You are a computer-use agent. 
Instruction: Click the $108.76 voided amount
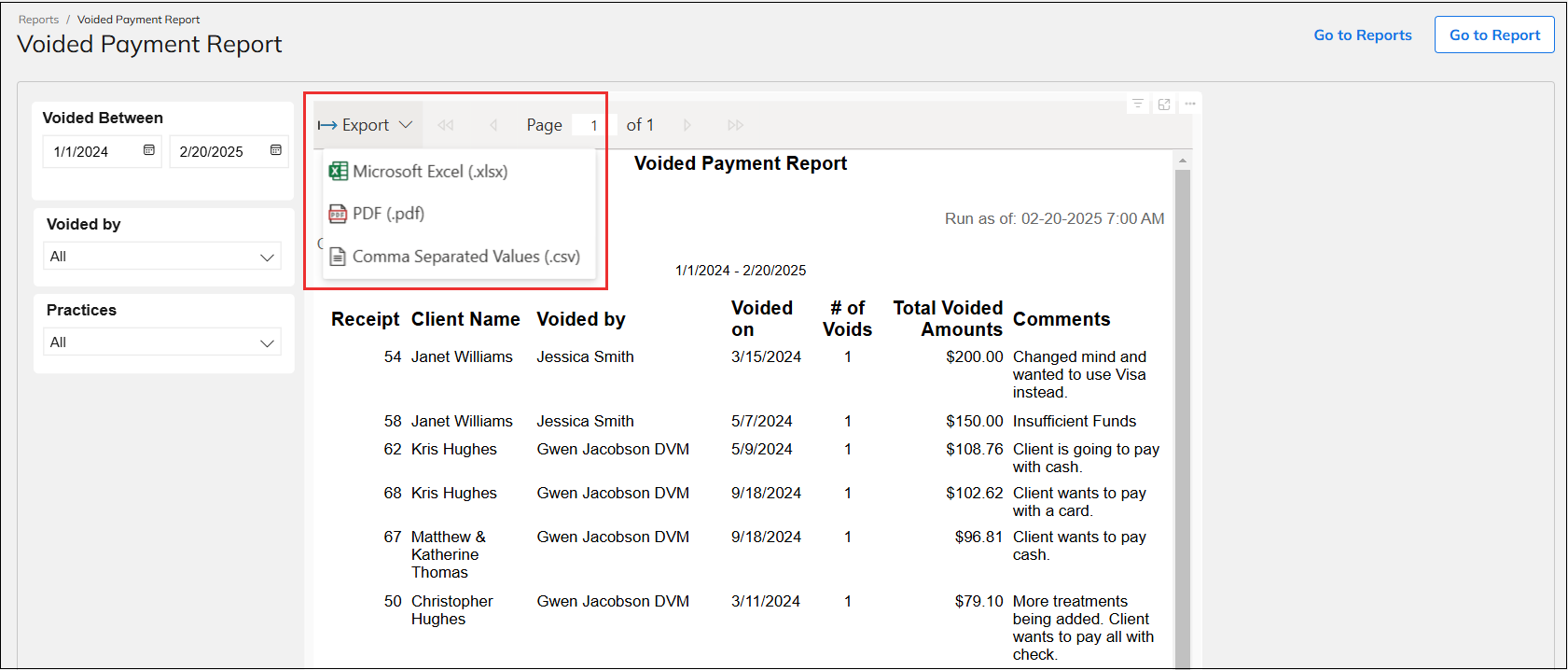point(975,450)
